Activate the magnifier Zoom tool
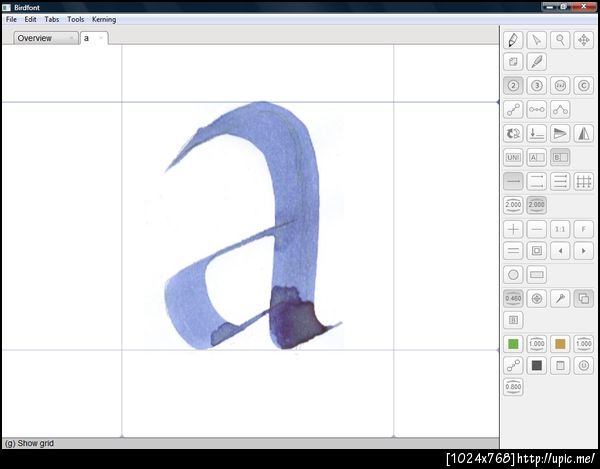Viewport: 600px width, 469px height. click(560, 40)
